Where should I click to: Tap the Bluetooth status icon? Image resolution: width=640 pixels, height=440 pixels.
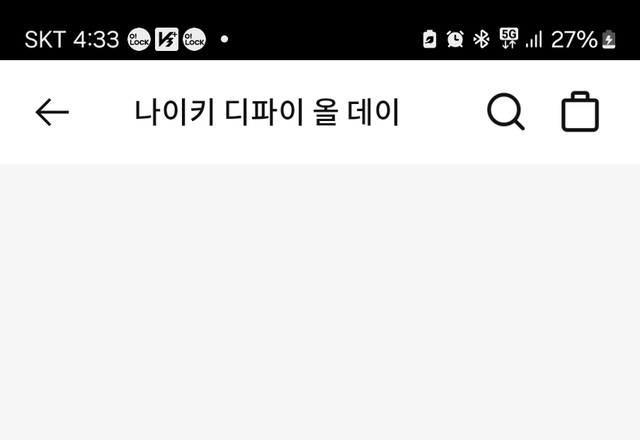(481, 39)
